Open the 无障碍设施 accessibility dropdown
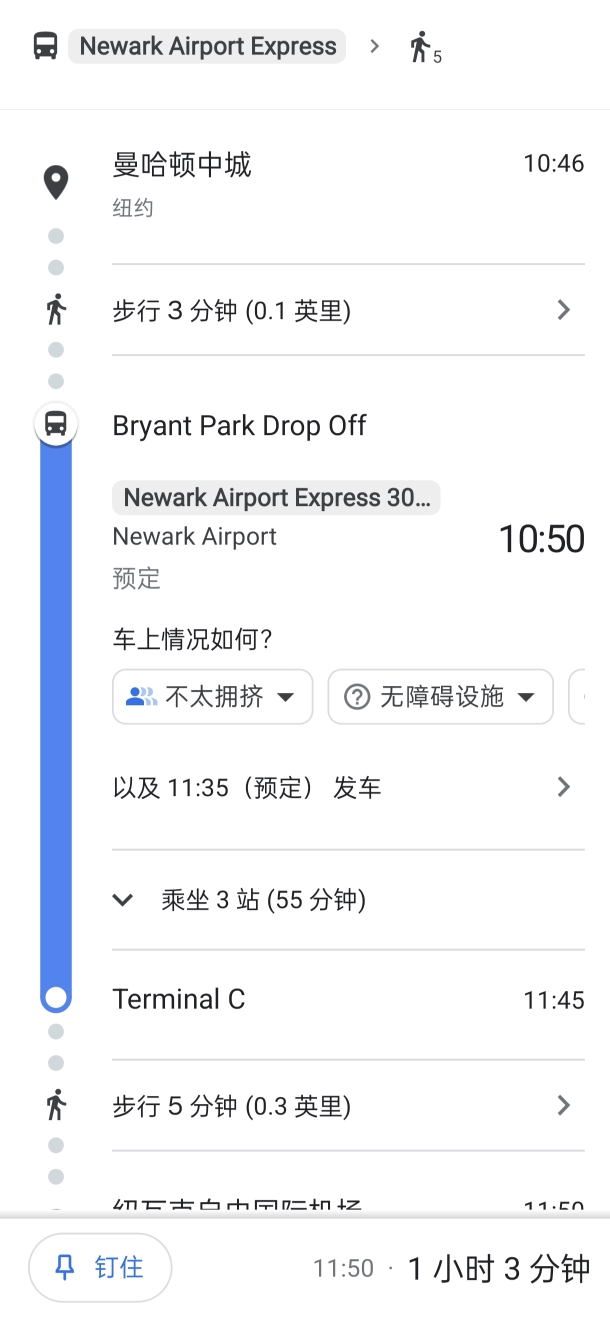The height and width of the screenshot is (1317, 610). (x=440, y=697)
